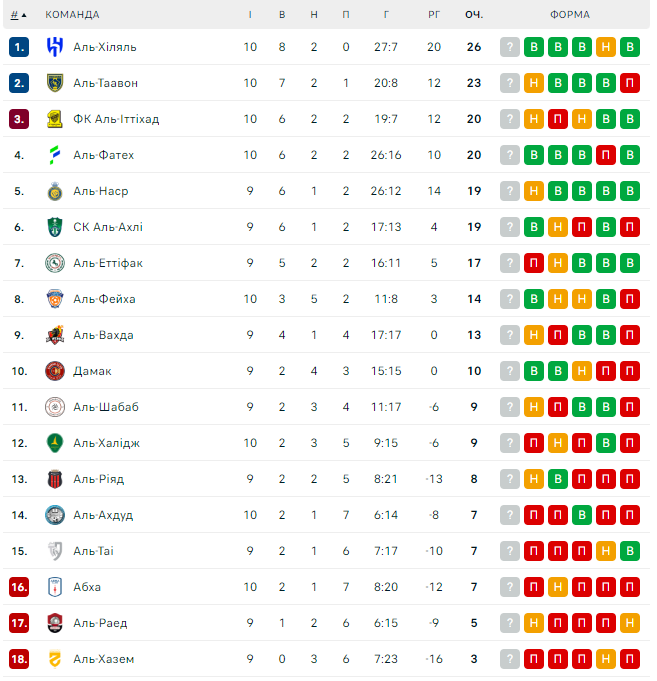This screenshot has height=681, width=657.
Task: Click the Аль-Таавон team crest
Action: (x=55, y=83)
